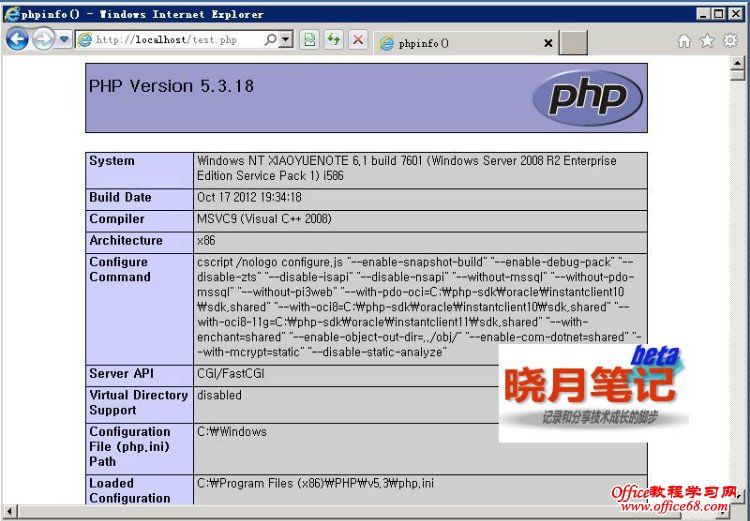
Task: Refresh the page with green arrows icon
Action: click(x=333, y=40)
